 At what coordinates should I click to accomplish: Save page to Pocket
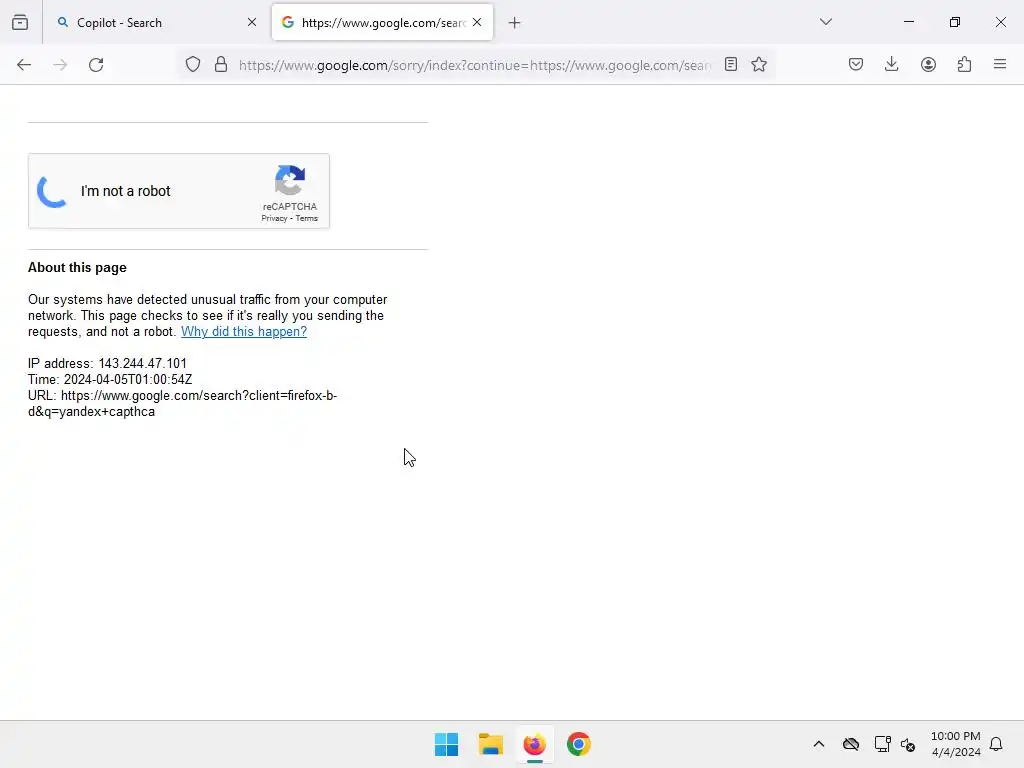click(856, 65)
